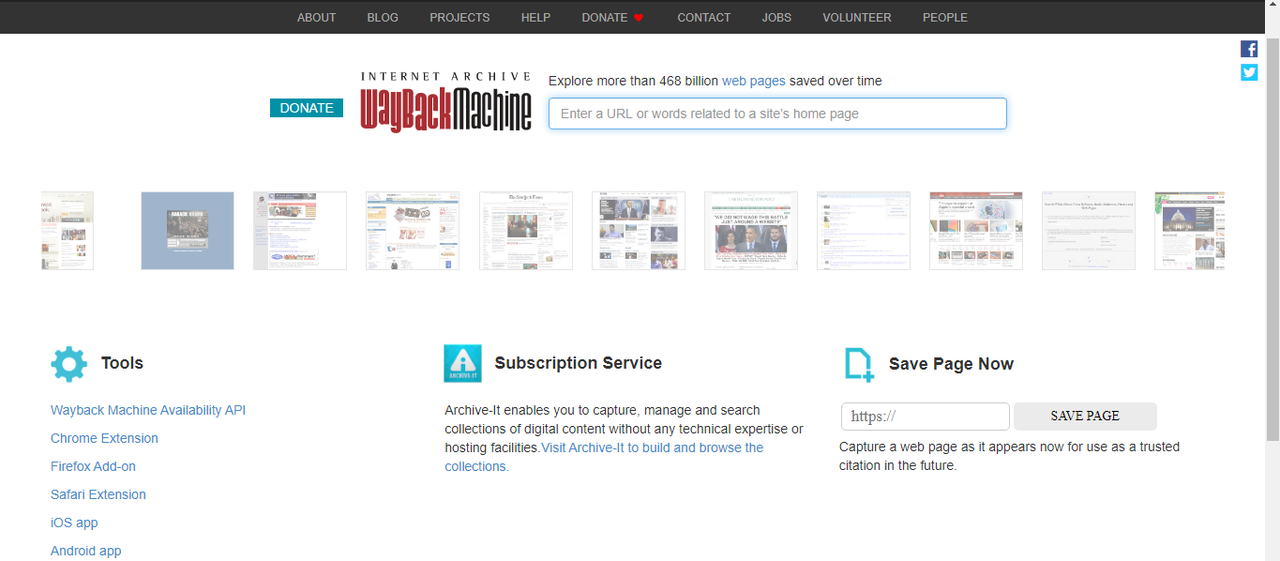Click the Save Page Now page icon
This screenshot has height=561, width=1280.
coord(859,365)
